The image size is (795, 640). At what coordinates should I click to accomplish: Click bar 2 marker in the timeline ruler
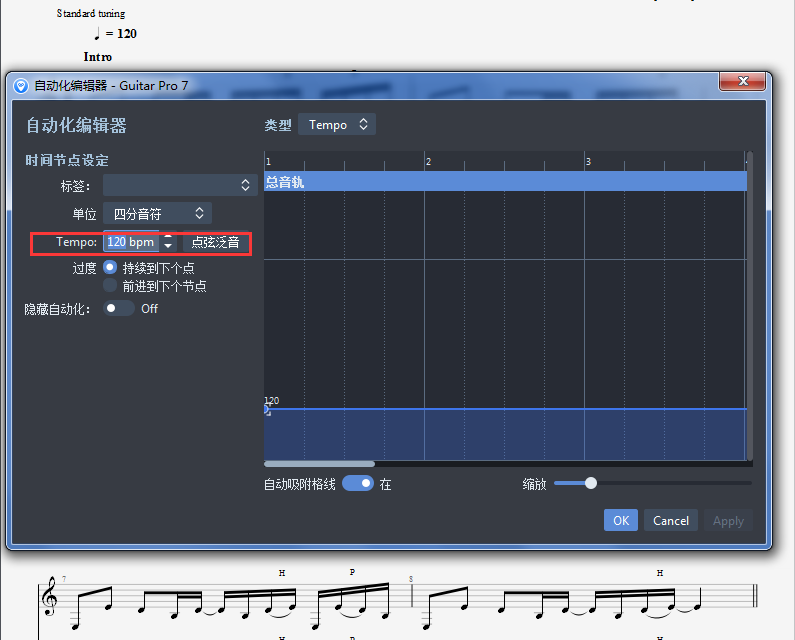[428, 162]
